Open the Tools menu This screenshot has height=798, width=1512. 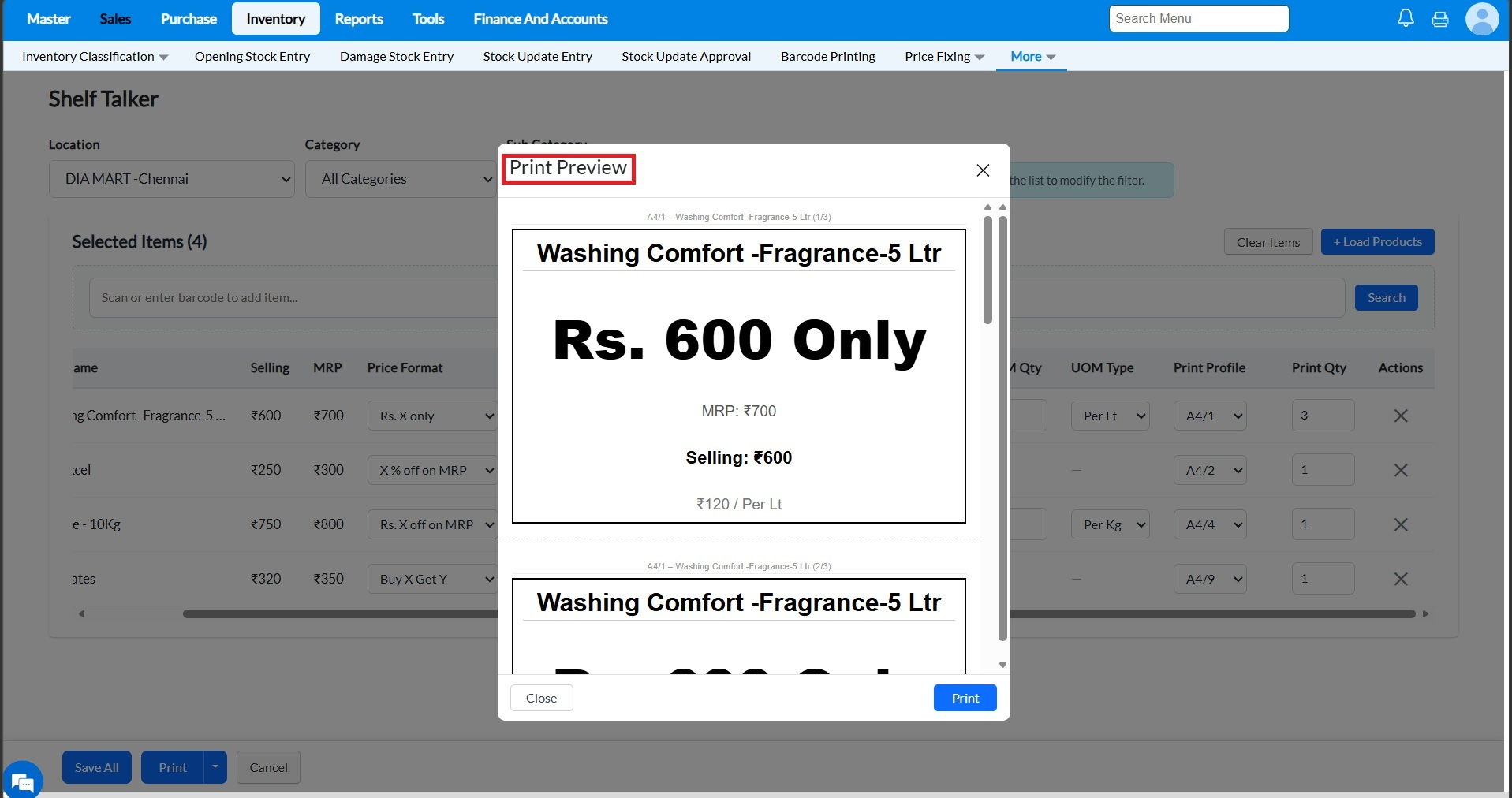pyautogui.click(x=428, y=19)
